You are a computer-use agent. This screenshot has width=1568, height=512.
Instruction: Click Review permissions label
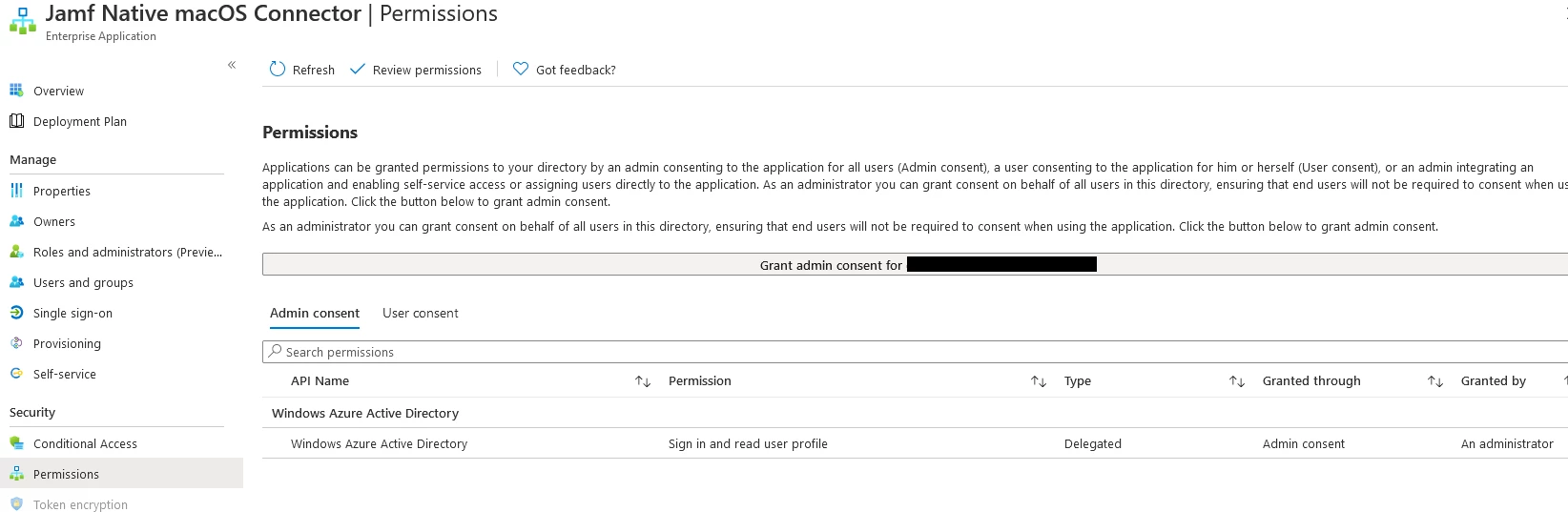click(x=427, y=70)
